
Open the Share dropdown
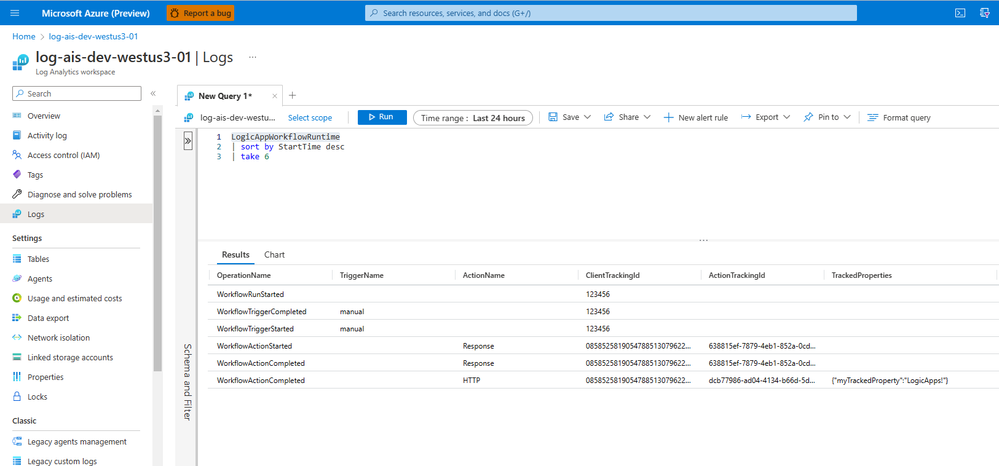click(x=627, y=117)
